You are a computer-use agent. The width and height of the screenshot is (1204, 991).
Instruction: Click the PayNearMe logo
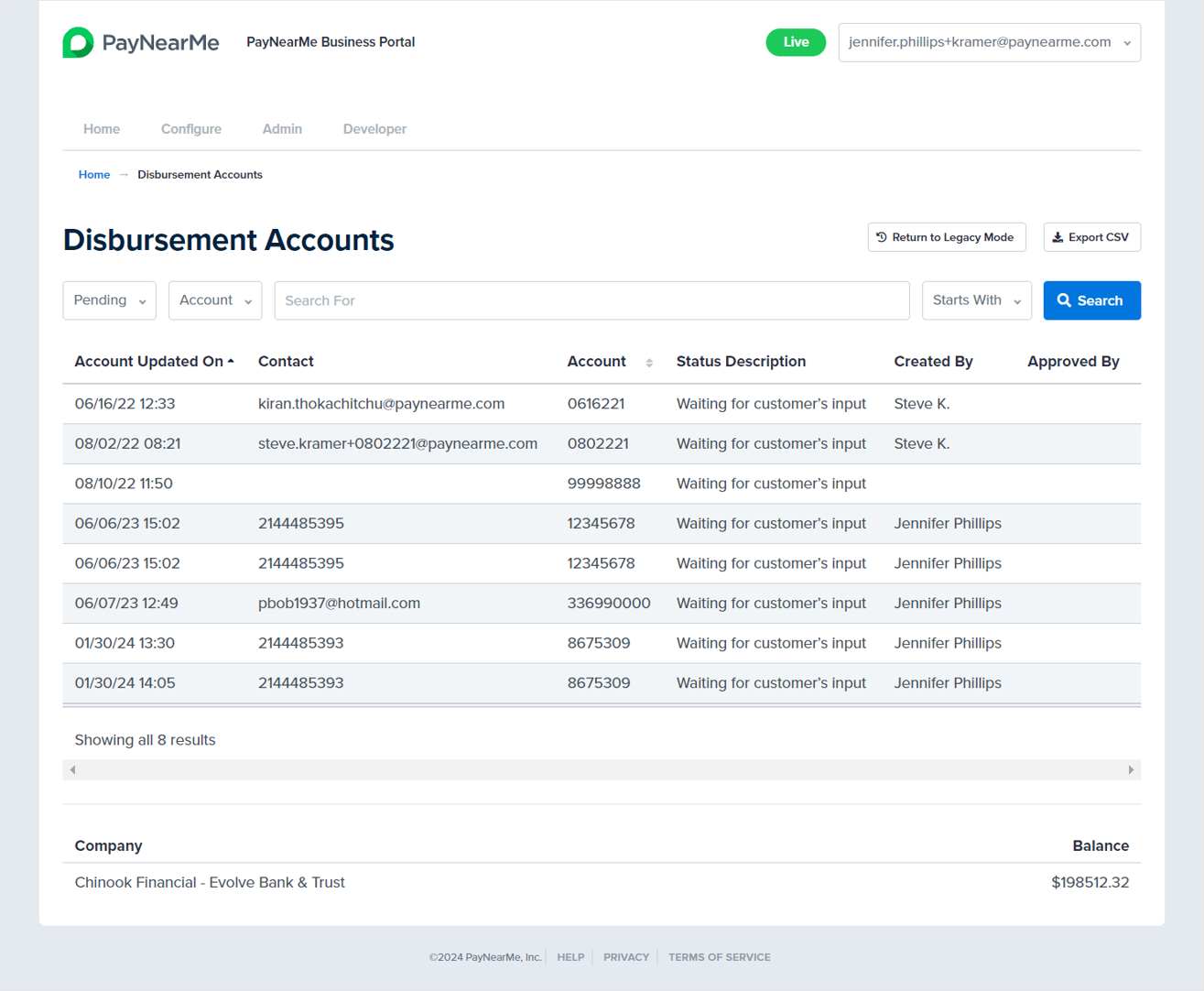tap(141, 42)
